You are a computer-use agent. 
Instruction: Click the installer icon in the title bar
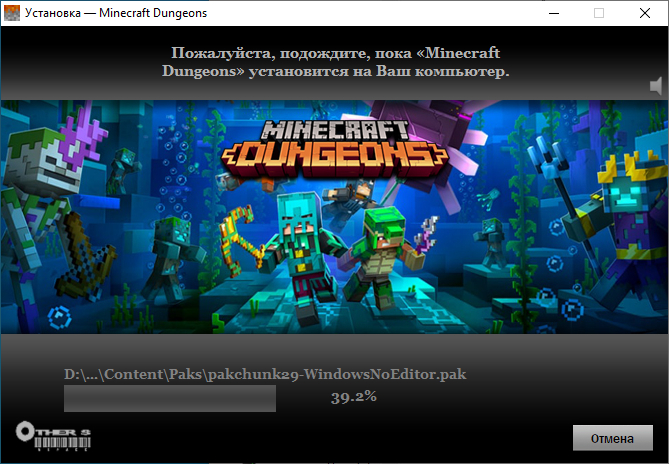(14, 13)
